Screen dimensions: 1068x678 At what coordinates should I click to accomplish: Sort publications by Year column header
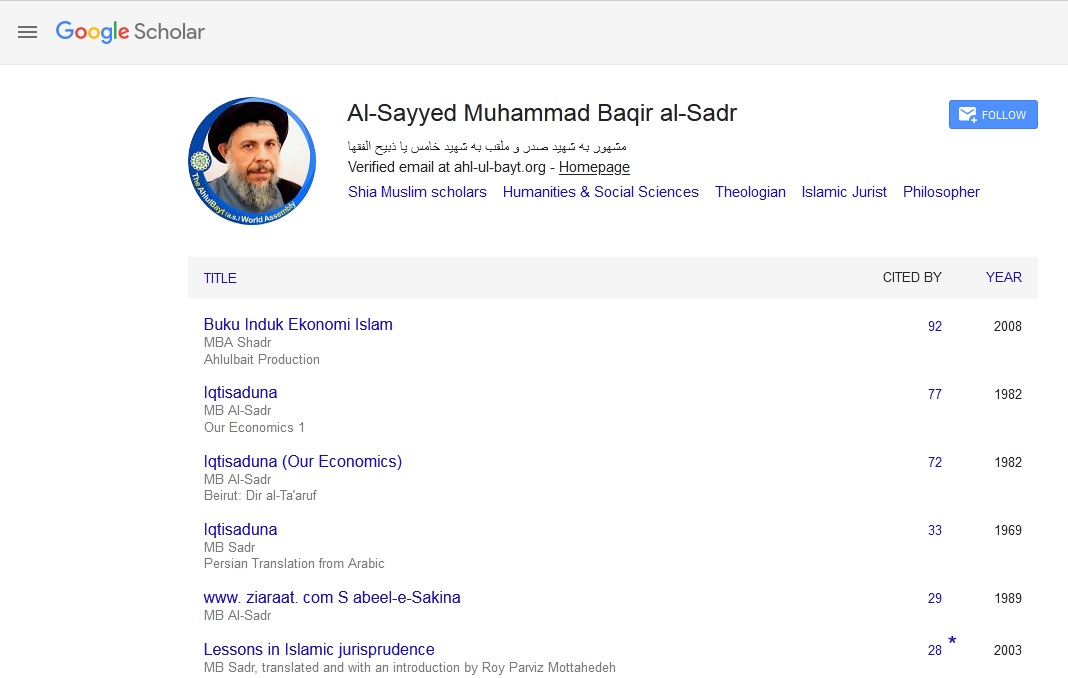click(x=1003, y=277)
